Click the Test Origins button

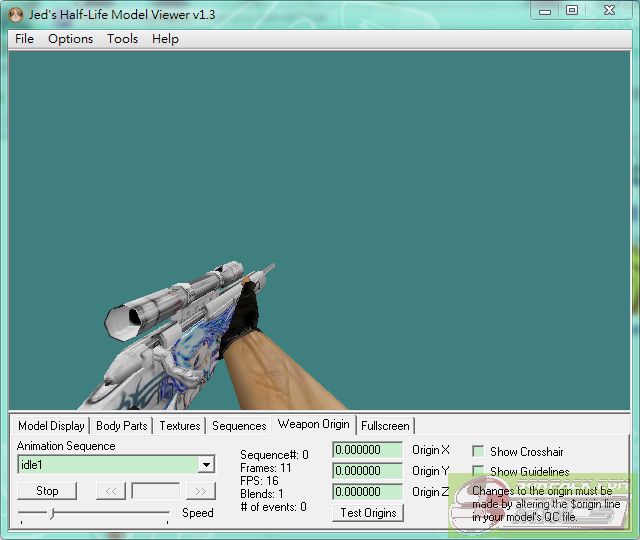coord(368,513)
